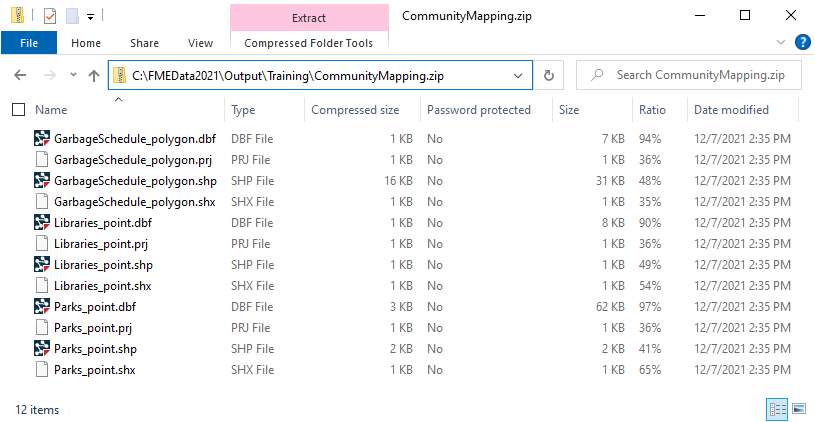Screen dimensions: 815x422
Task: Click the 16 KB compressed size cell
Action: click(398, 181)
